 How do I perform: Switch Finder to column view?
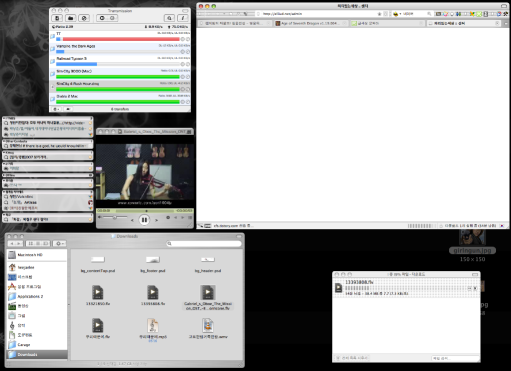[46, 244]
